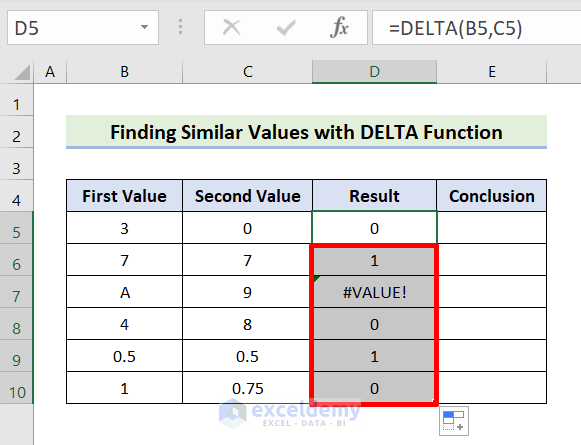The image size is (581, 445).
Task: Select Second Value cell containing 9
Action: 248,292
